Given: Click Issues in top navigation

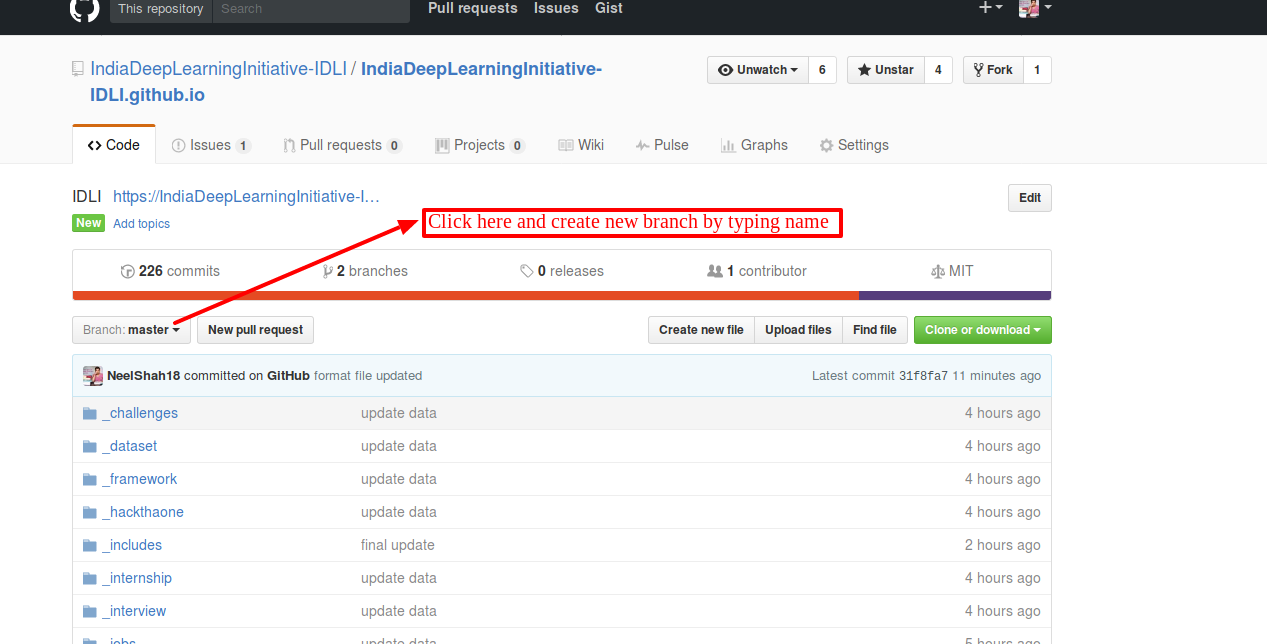Looking at the screenshot, I should coord(556,8).
